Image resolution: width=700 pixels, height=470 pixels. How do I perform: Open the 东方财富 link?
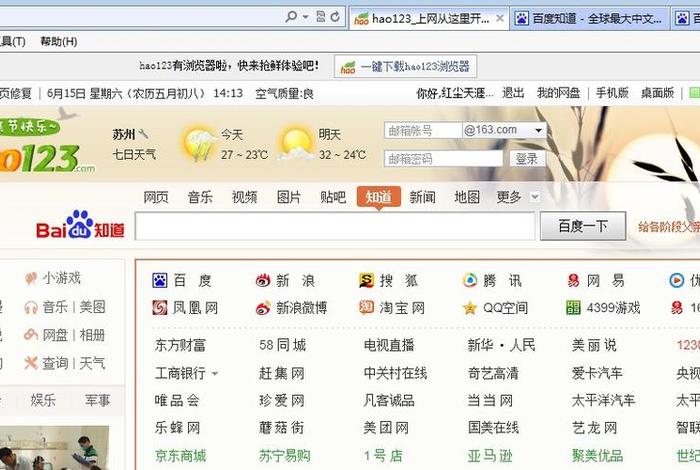180,345
